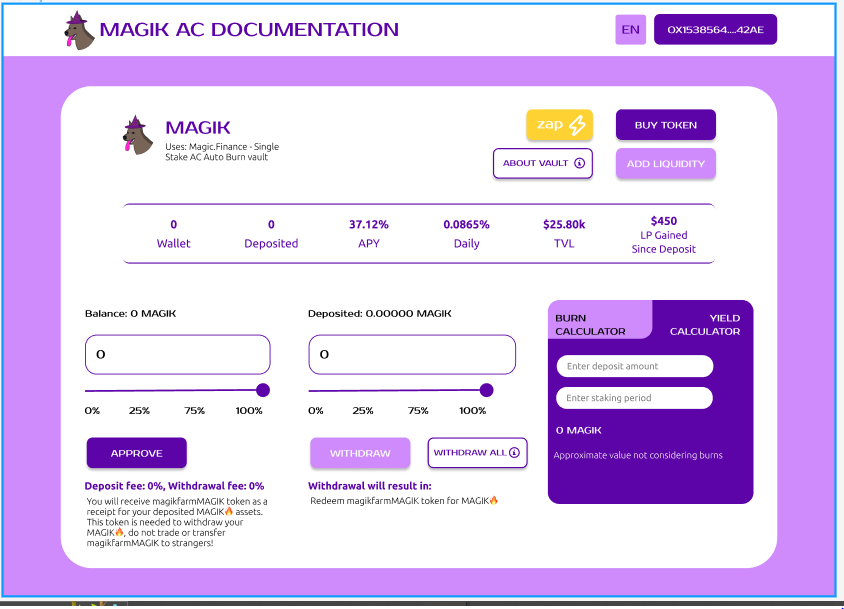
Task: Click $450 LP Gained Since Deposit
Action: coord(663,235)
